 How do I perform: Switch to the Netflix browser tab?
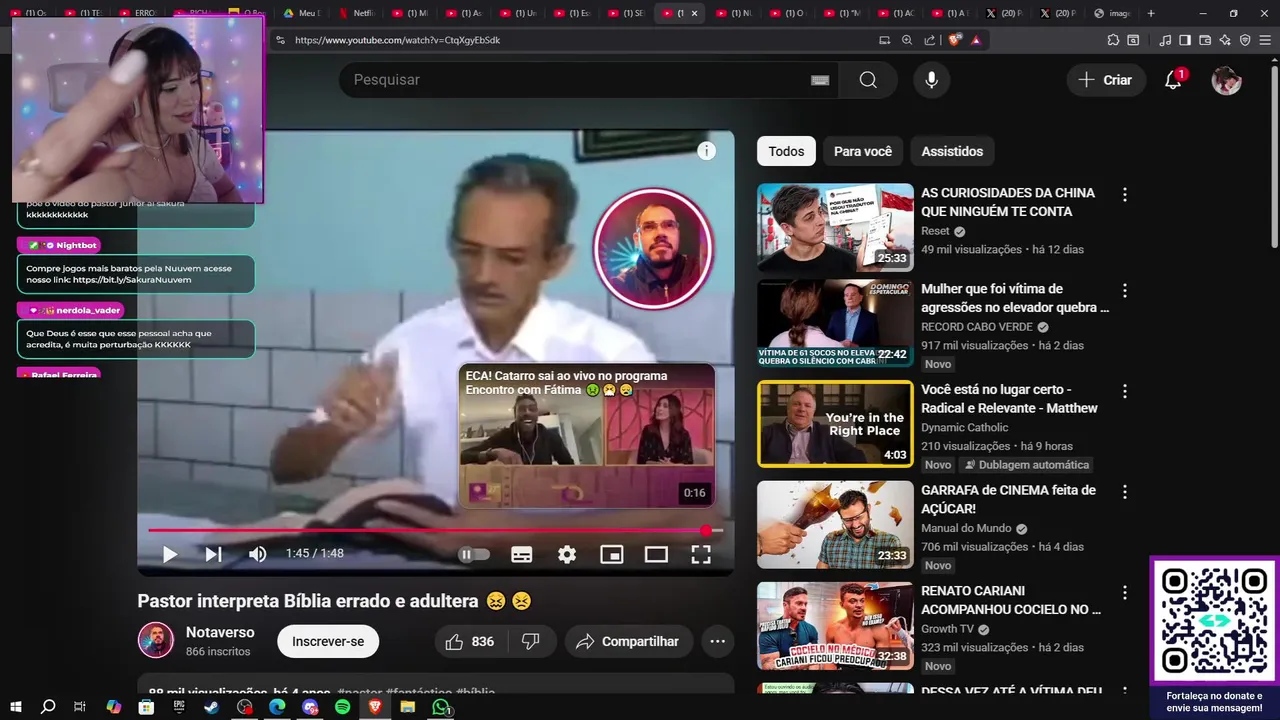[355, 13]
